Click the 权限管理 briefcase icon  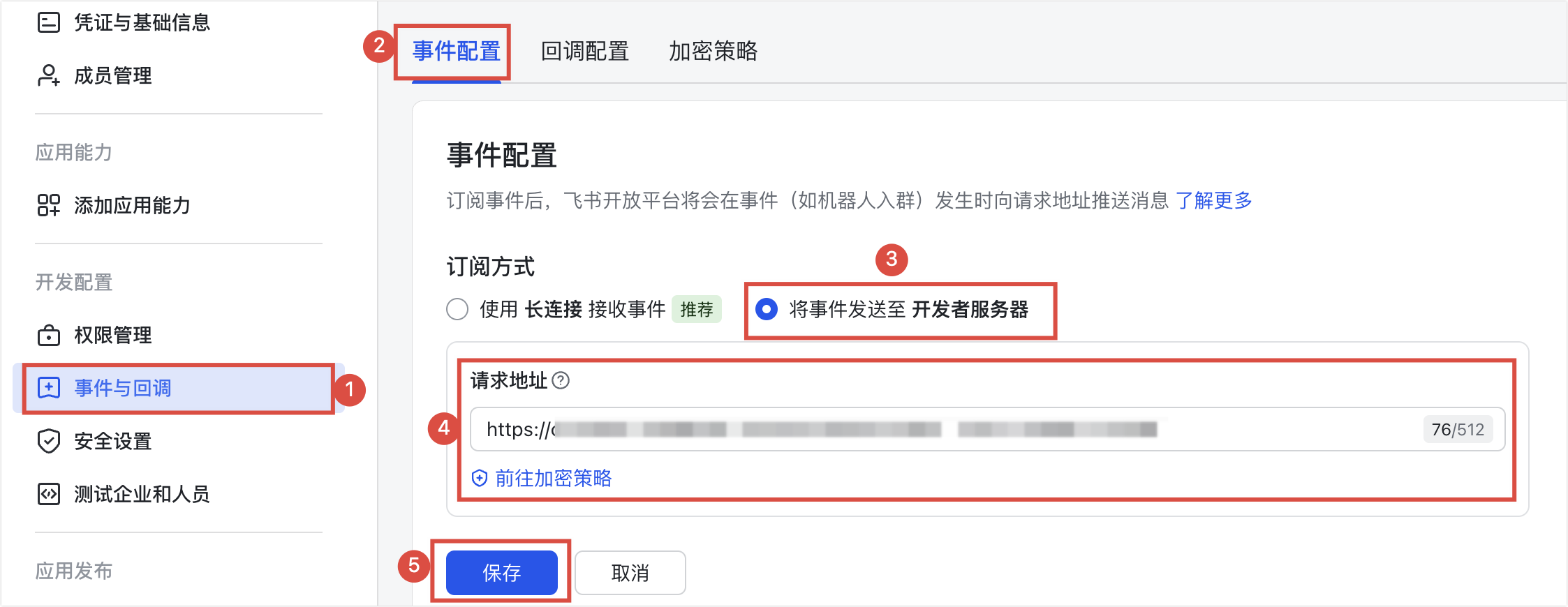49,335
